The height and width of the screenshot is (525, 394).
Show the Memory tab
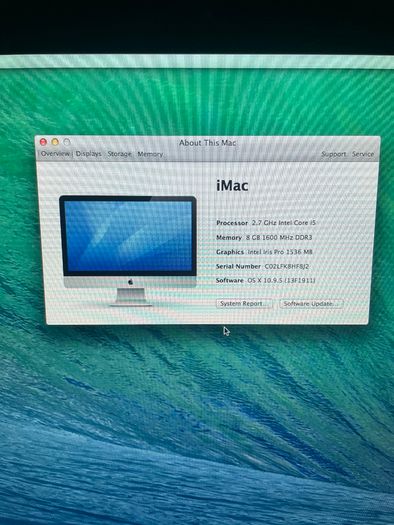(150, 154)
